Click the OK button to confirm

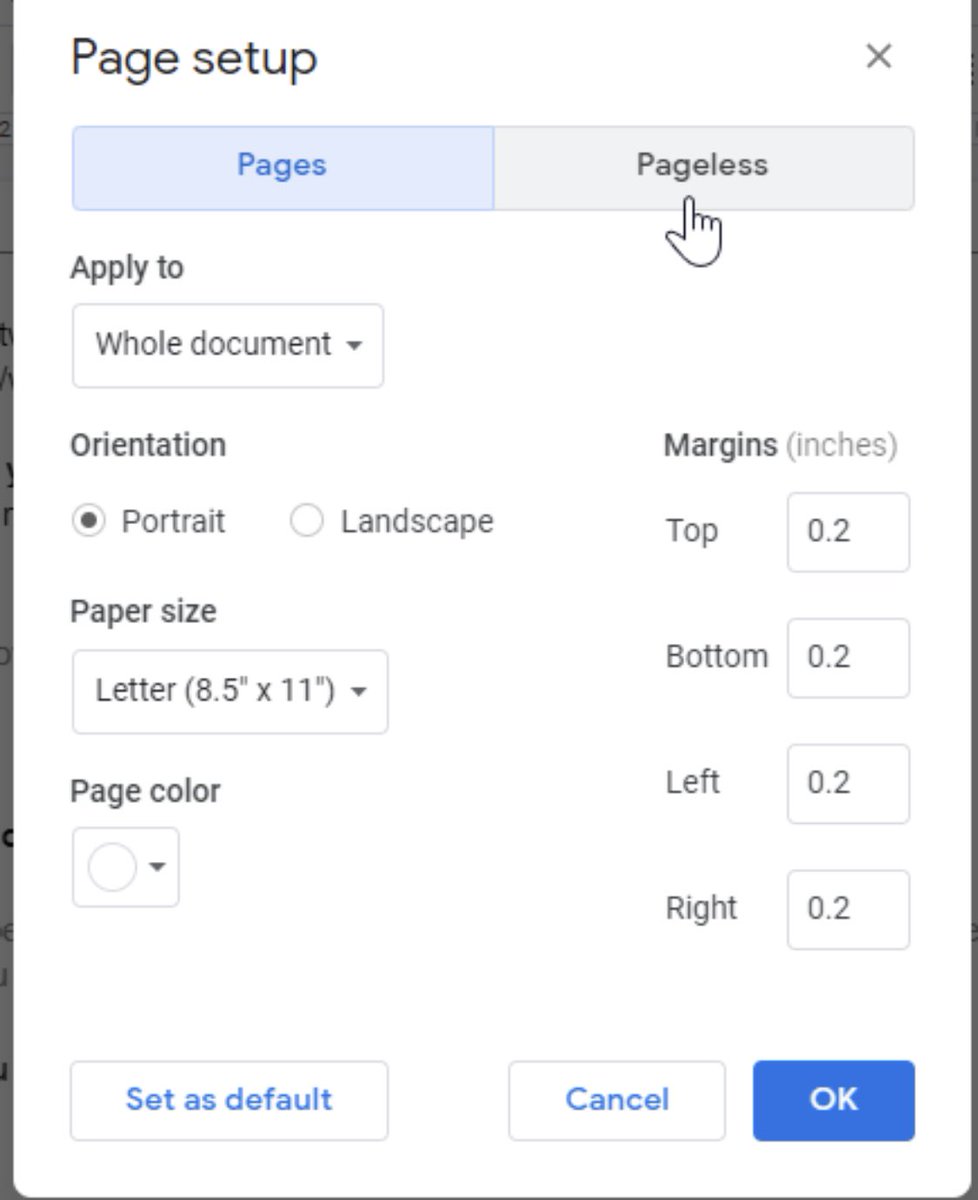click(x=833, y=1100)
